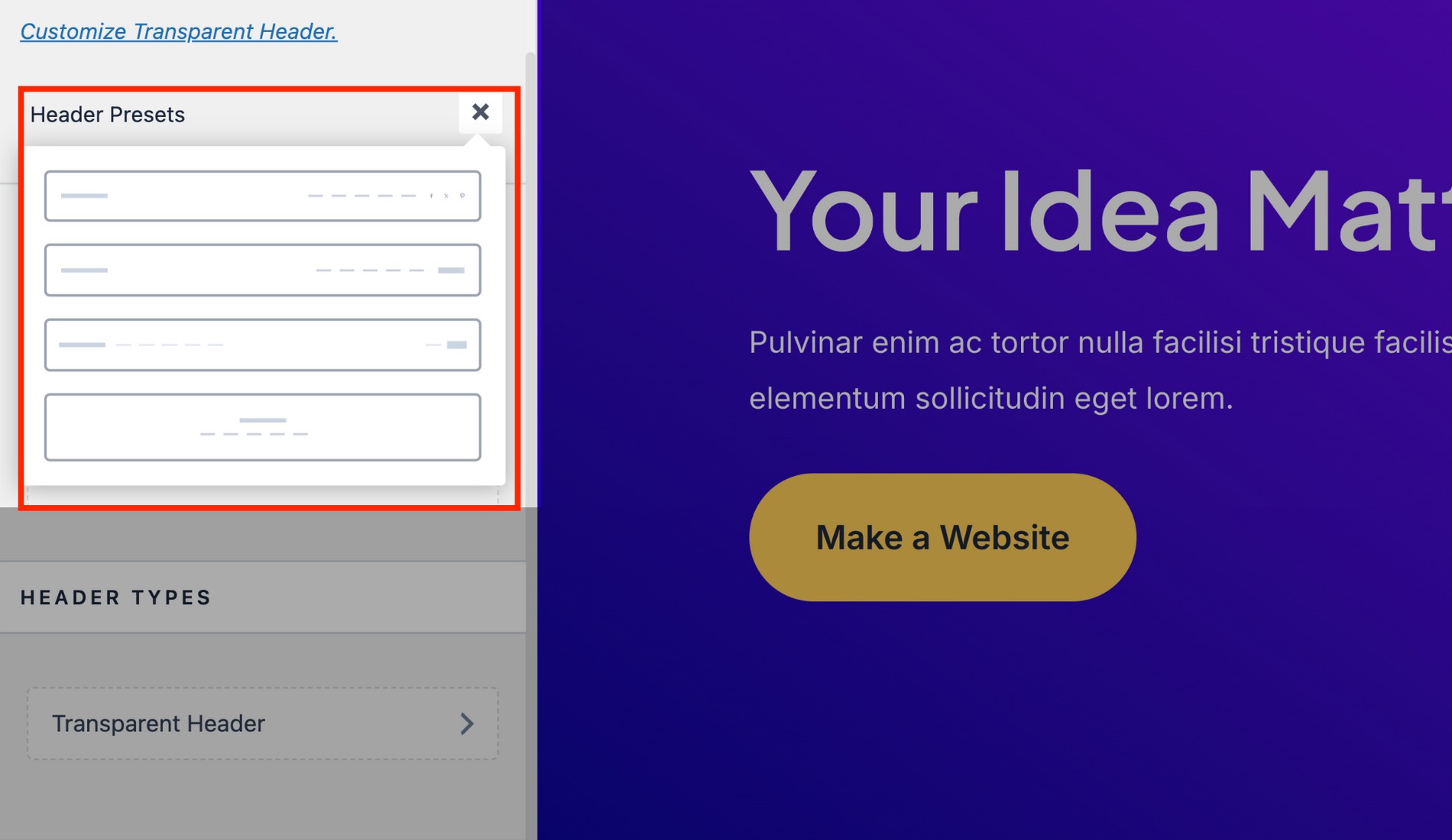The height and width of the screenshot is (840, 1452).
Task: Expand HEADER TYPES section
Action: click(118, 597)
